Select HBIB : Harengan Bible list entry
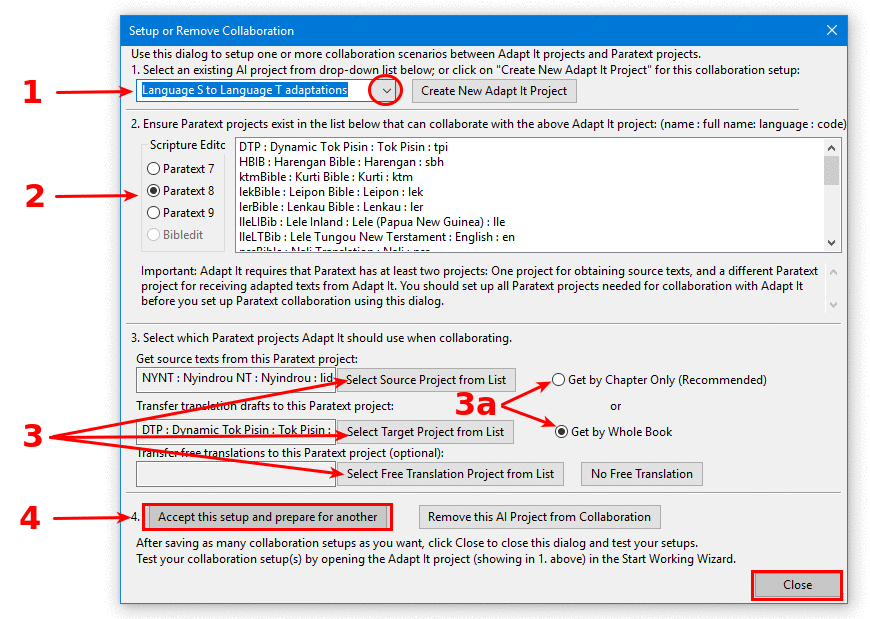This screenshot has width=870, height=619. [341, 162]
